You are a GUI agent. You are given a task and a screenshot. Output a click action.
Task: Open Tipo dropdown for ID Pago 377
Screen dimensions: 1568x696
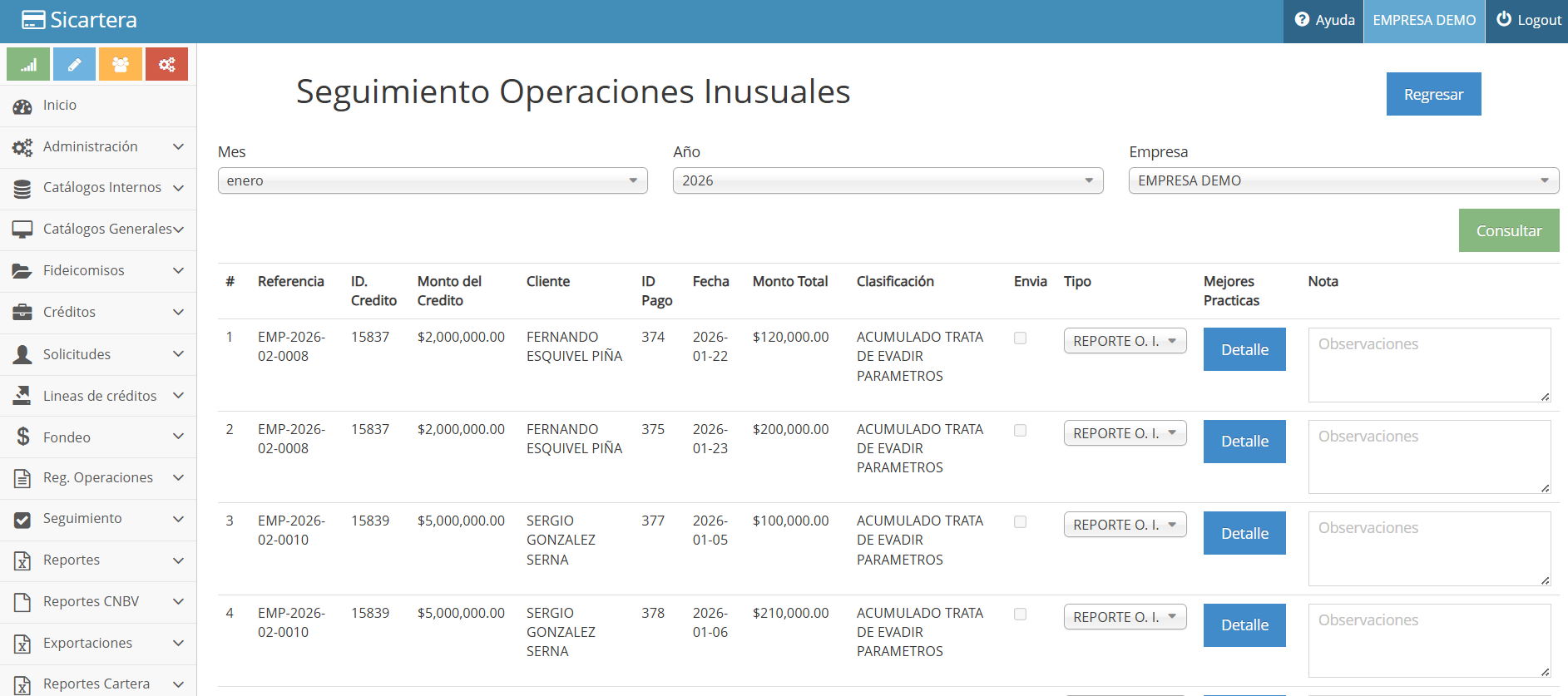tap(1125, 525)
